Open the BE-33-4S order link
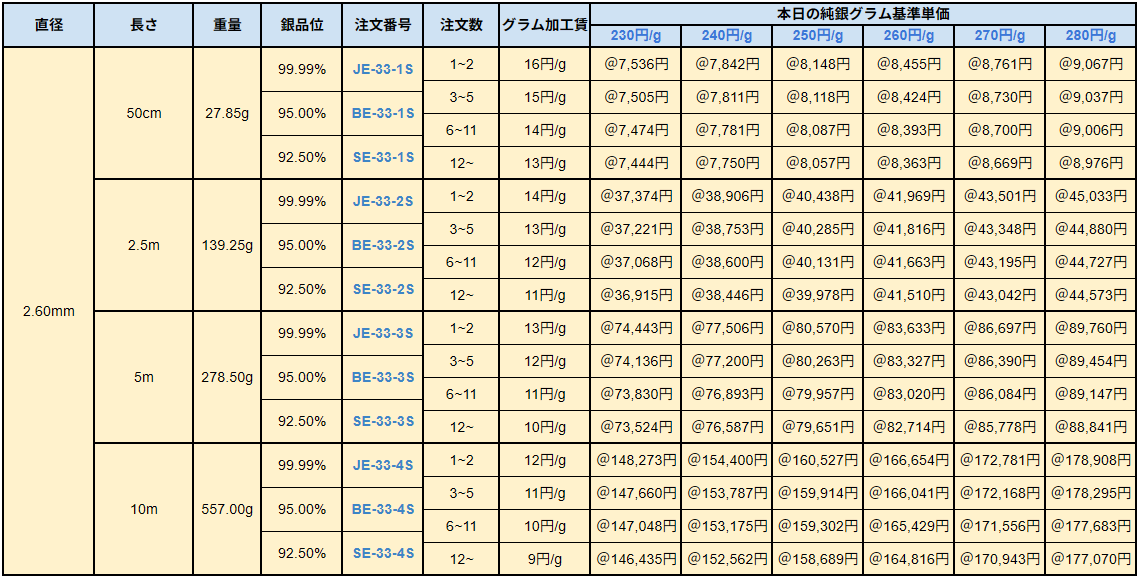This screenshot has height=577, width=1138. coord(383,509)
